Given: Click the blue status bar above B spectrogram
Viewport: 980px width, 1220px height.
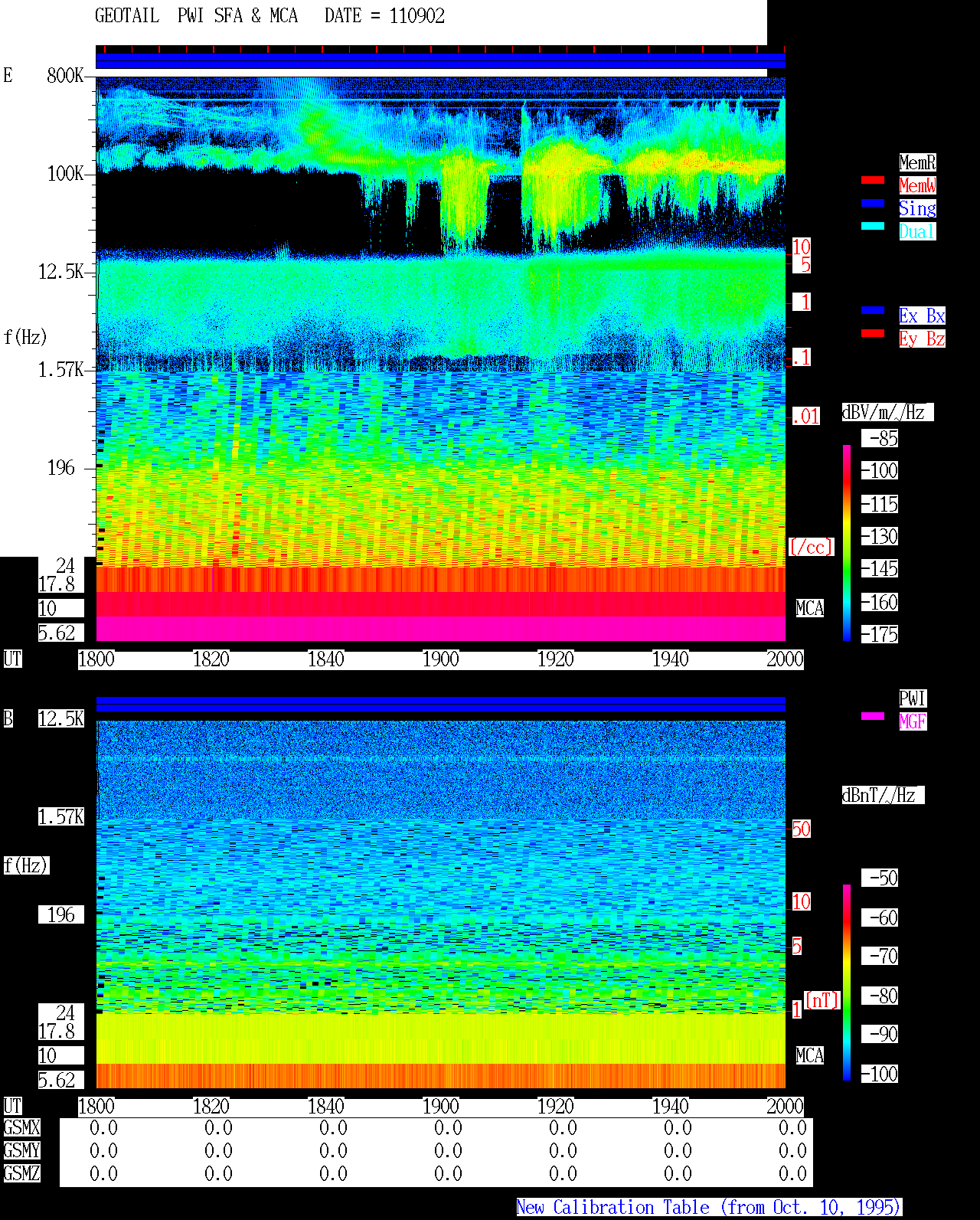Looking at the screenshot, I should [440, 705].
